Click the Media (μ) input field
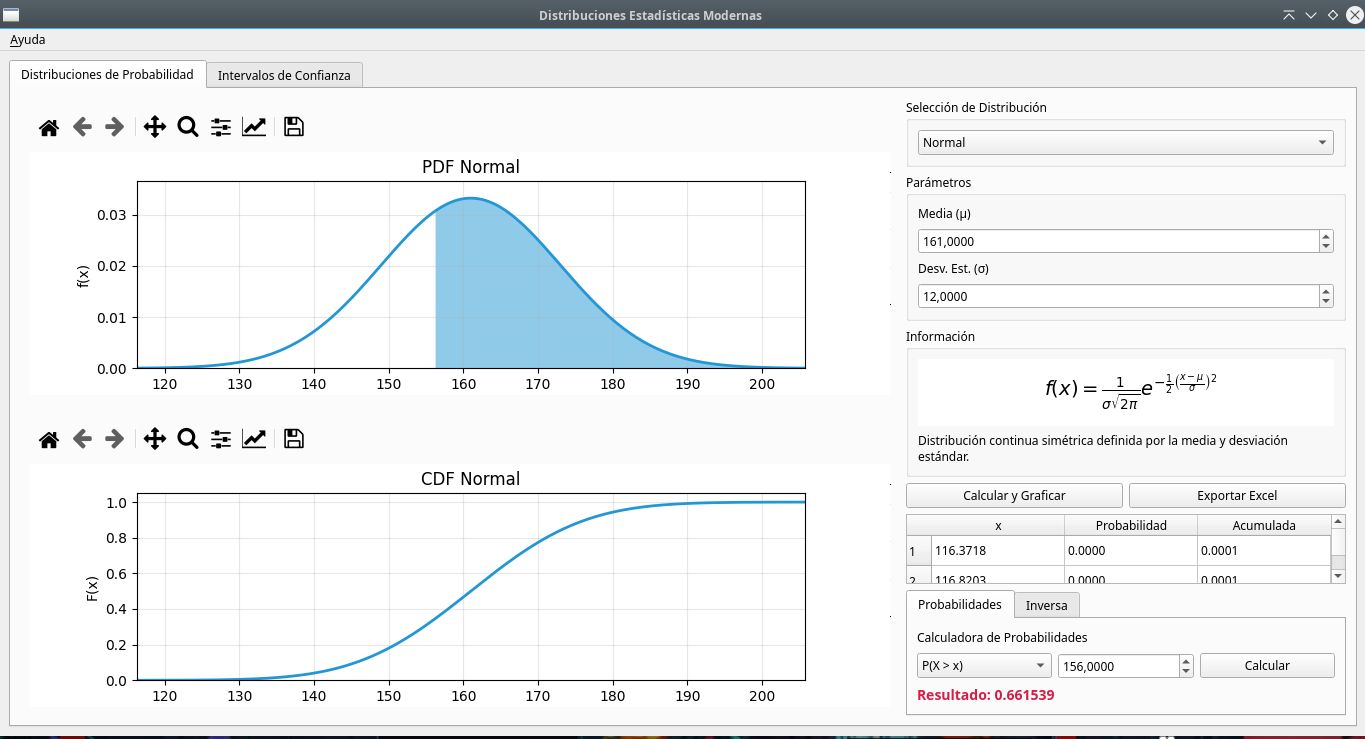The width and height of the screenshot is (1365, 739). click(x=1118, y=241)
